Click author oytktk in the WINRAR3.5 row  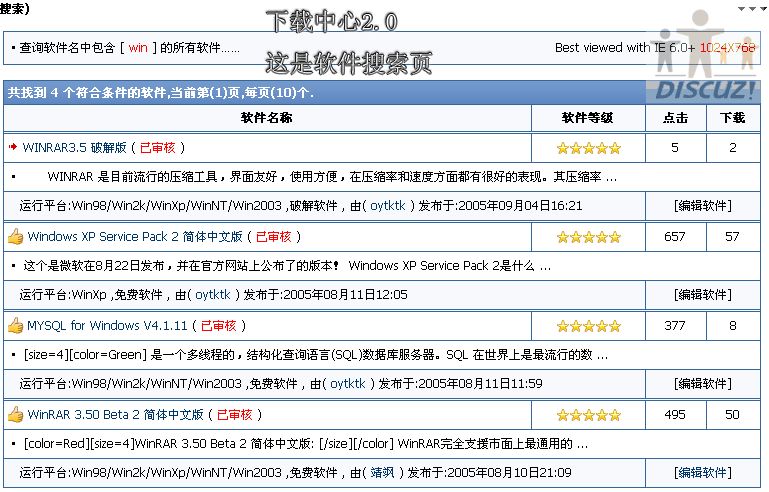(x=388, y=206)
